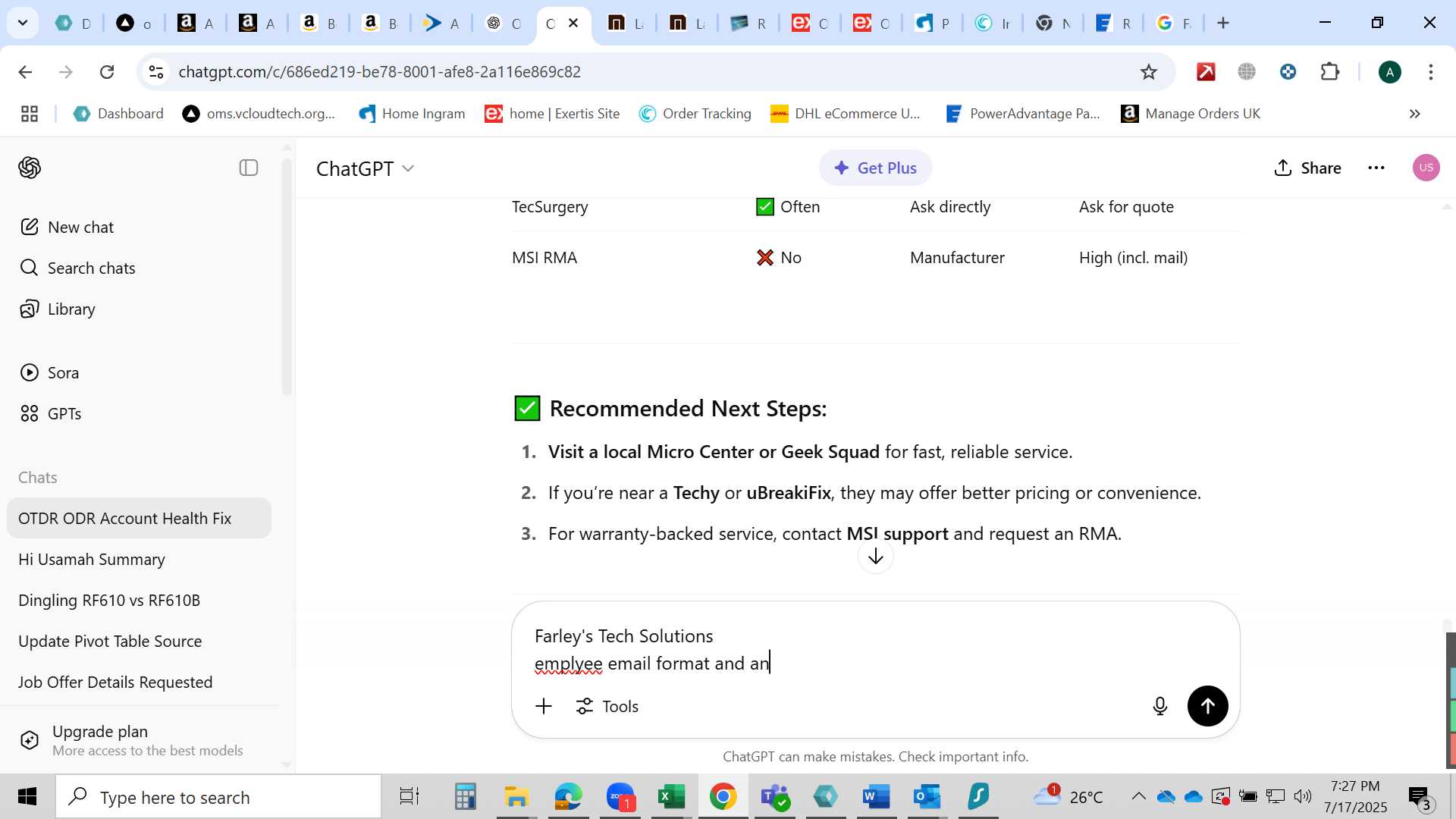This screenshot has width=1456, height=819.
Task: Click the Windows taskbar search box
Action: click(218, 797)
